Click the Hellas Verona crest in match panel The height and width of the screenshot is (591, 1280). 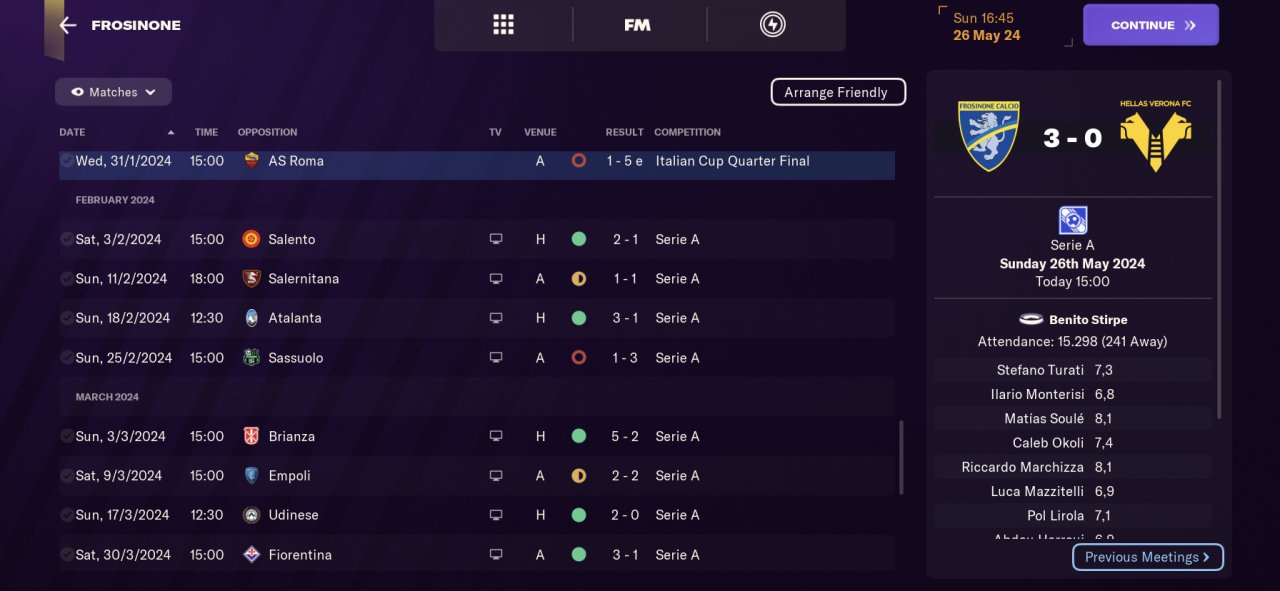pyautogui.click(x=1155, y=139)
